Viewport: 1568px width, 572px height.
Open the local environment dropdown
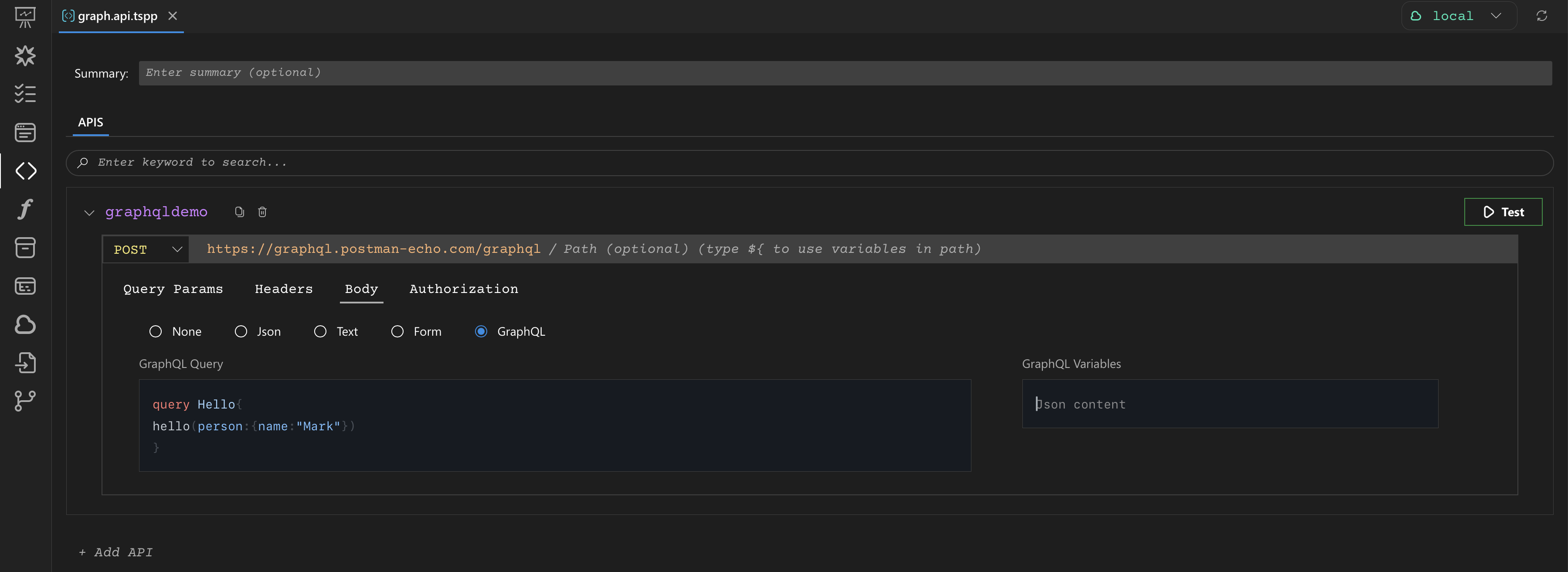(1459, 17)
